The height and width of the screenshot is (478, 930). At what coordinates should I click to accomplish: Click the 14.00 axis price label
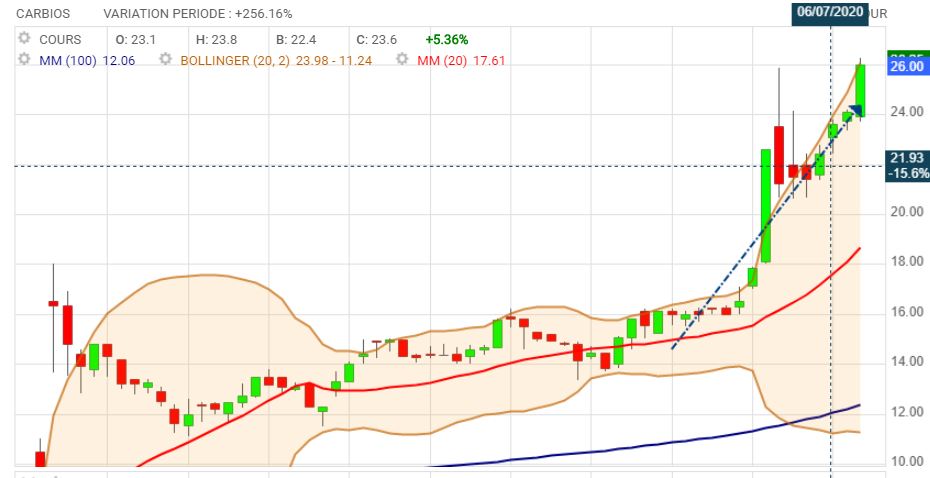(907, 362)
